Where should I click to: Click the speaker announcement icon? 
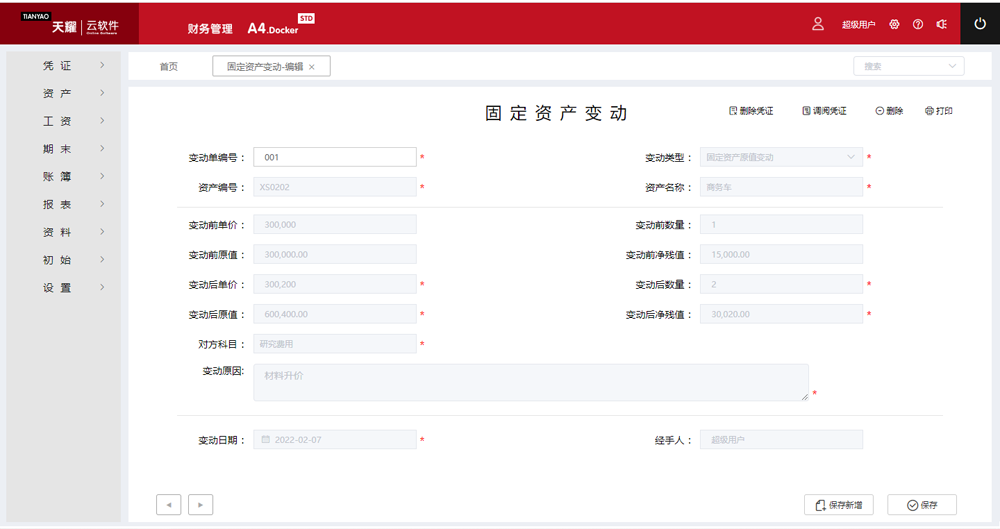pyautogui.click(x=941, y=24)
